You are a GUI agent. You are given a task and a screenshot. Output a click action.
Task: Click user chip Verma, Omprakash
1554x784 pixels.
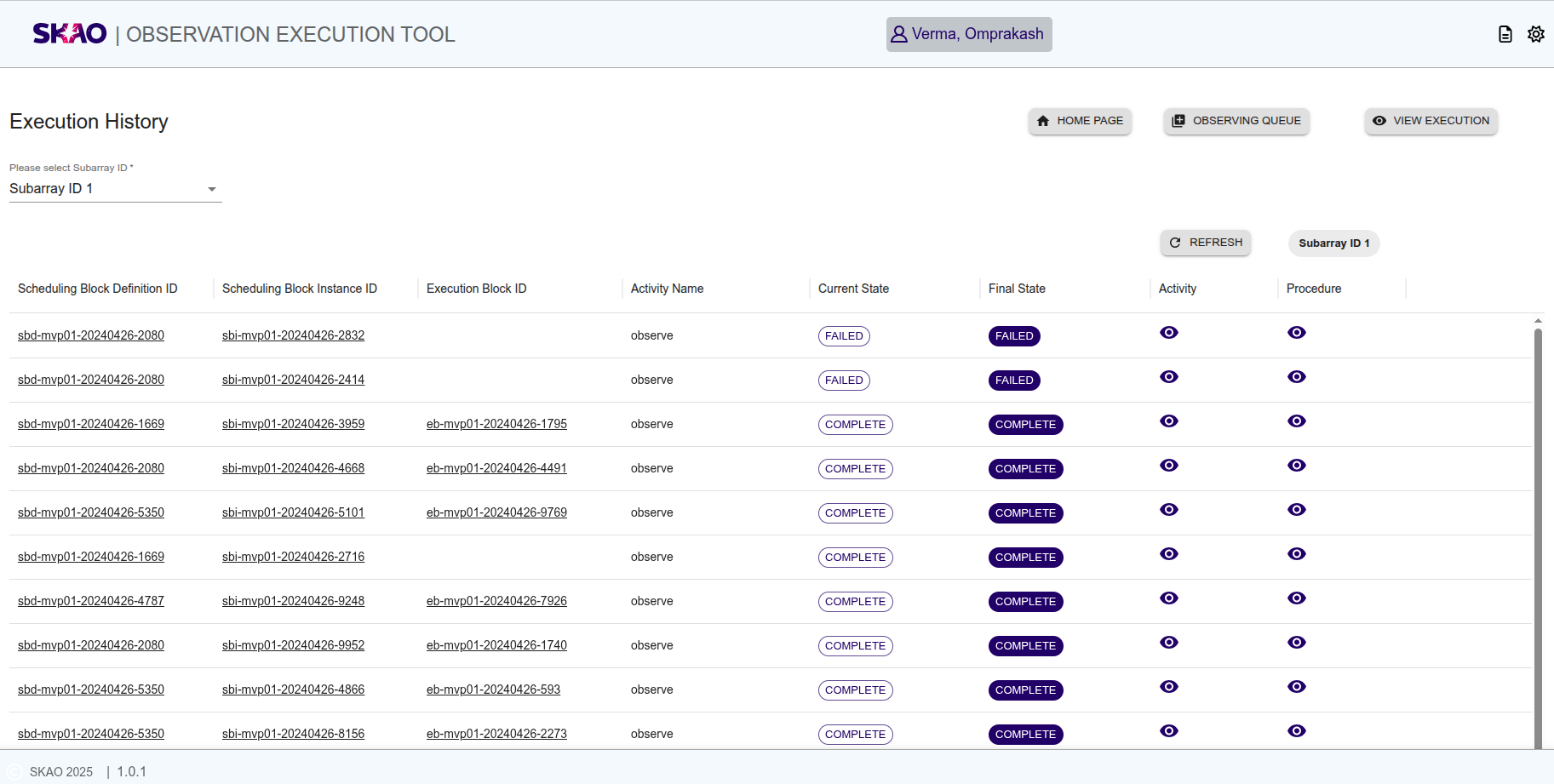pyautogui.click(x=969, y=34)
